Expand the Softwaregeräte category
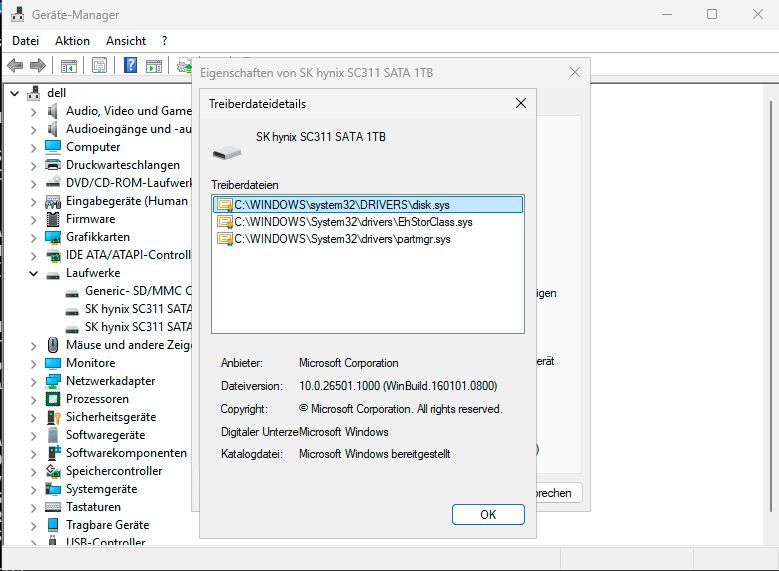This screenshot has width=779, height=571. (33, 435)
